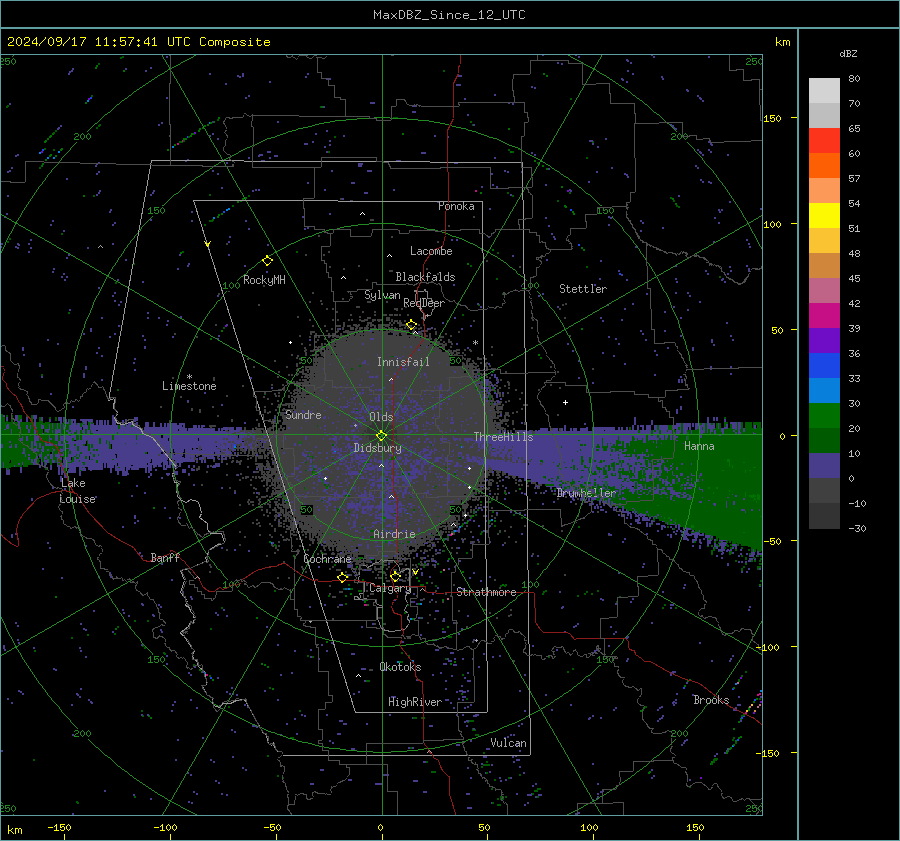Click the Drumheller town label
Viewport: 900px width, 841px height.
tap(586, 493)
